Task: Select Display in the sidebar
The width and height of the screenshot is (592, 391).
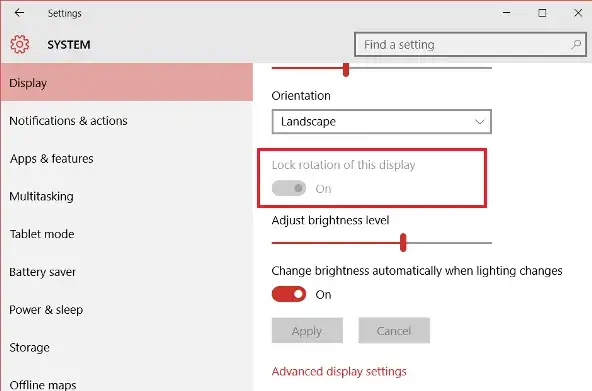Action: tap(127, 83)
